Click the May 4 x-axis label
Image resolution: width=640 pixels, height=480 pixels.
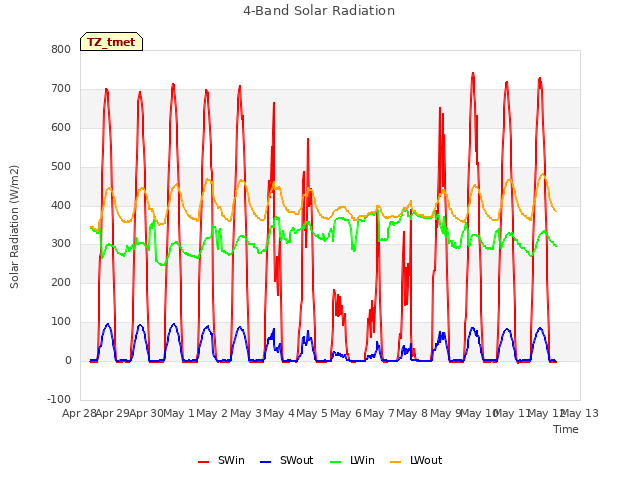tap(279, 413)
